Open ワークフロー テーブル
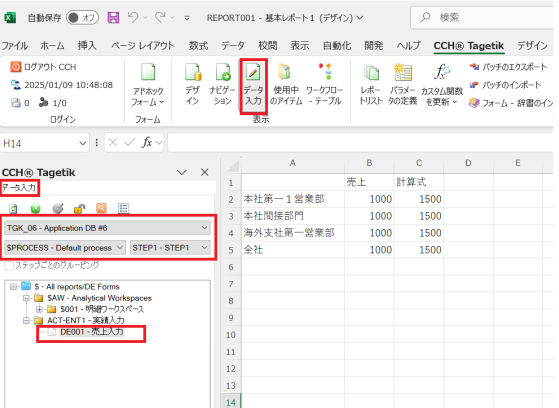The height and width of the screenshot is (408, 559). [x=324, y=85]
